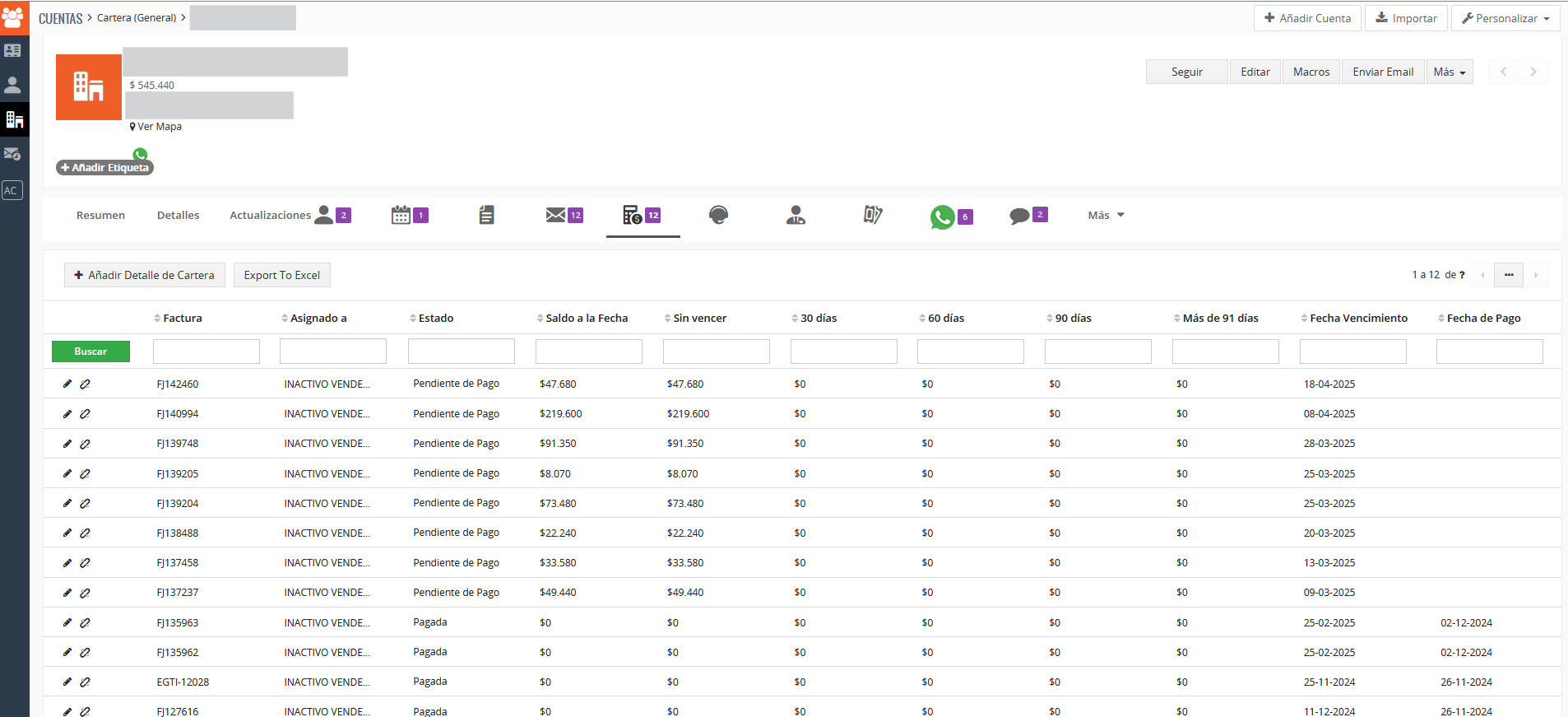This screenshot has height=717, width=1568.
Task: Click Añadir Detalle de Cartera button
Action: [x=144, y=275]
